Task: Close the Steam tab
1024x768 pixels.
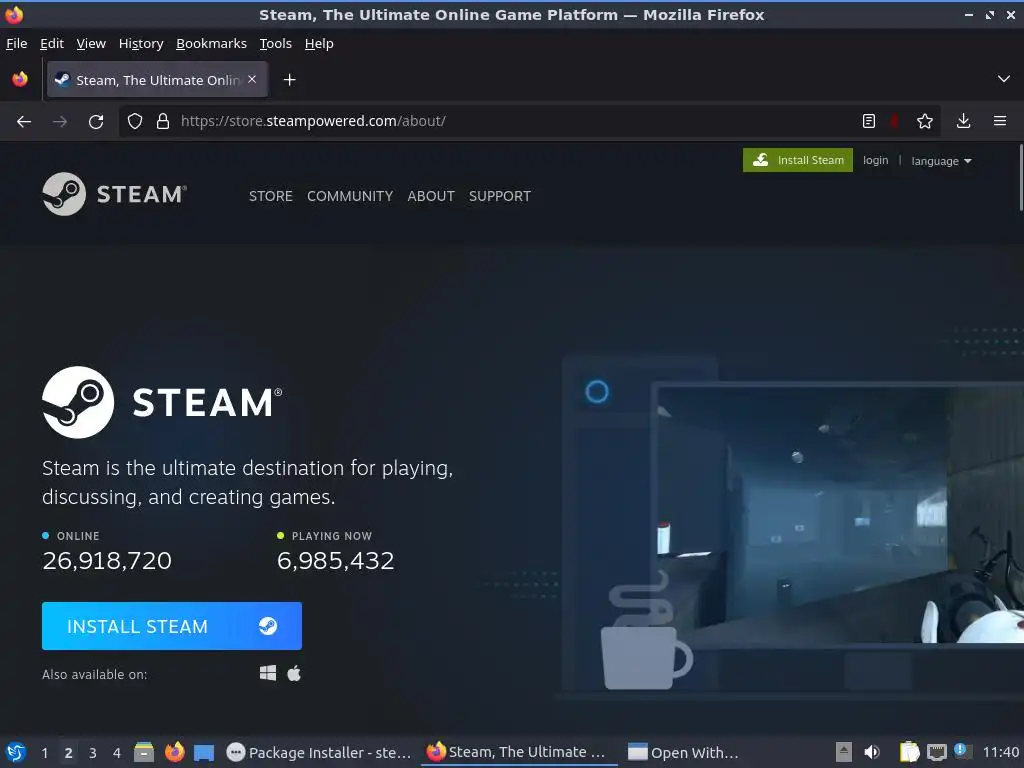Action: point(252,79)
